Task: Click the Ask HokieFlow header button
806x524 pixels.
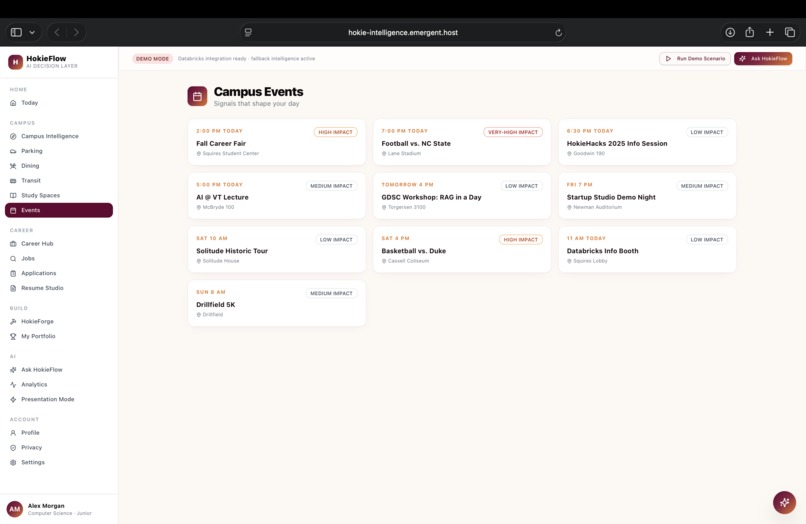Action: 763,59
